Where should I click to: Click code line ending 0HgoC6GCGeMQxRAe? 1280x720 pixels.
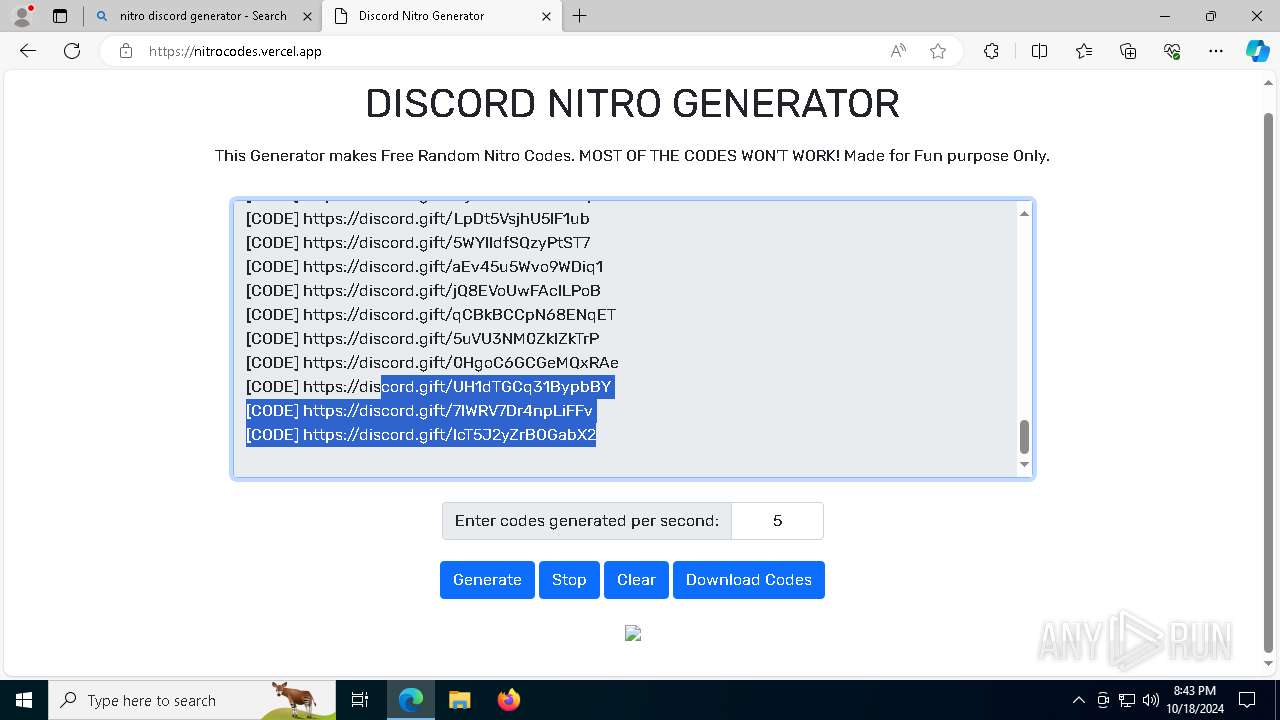[x=432, y=362]
